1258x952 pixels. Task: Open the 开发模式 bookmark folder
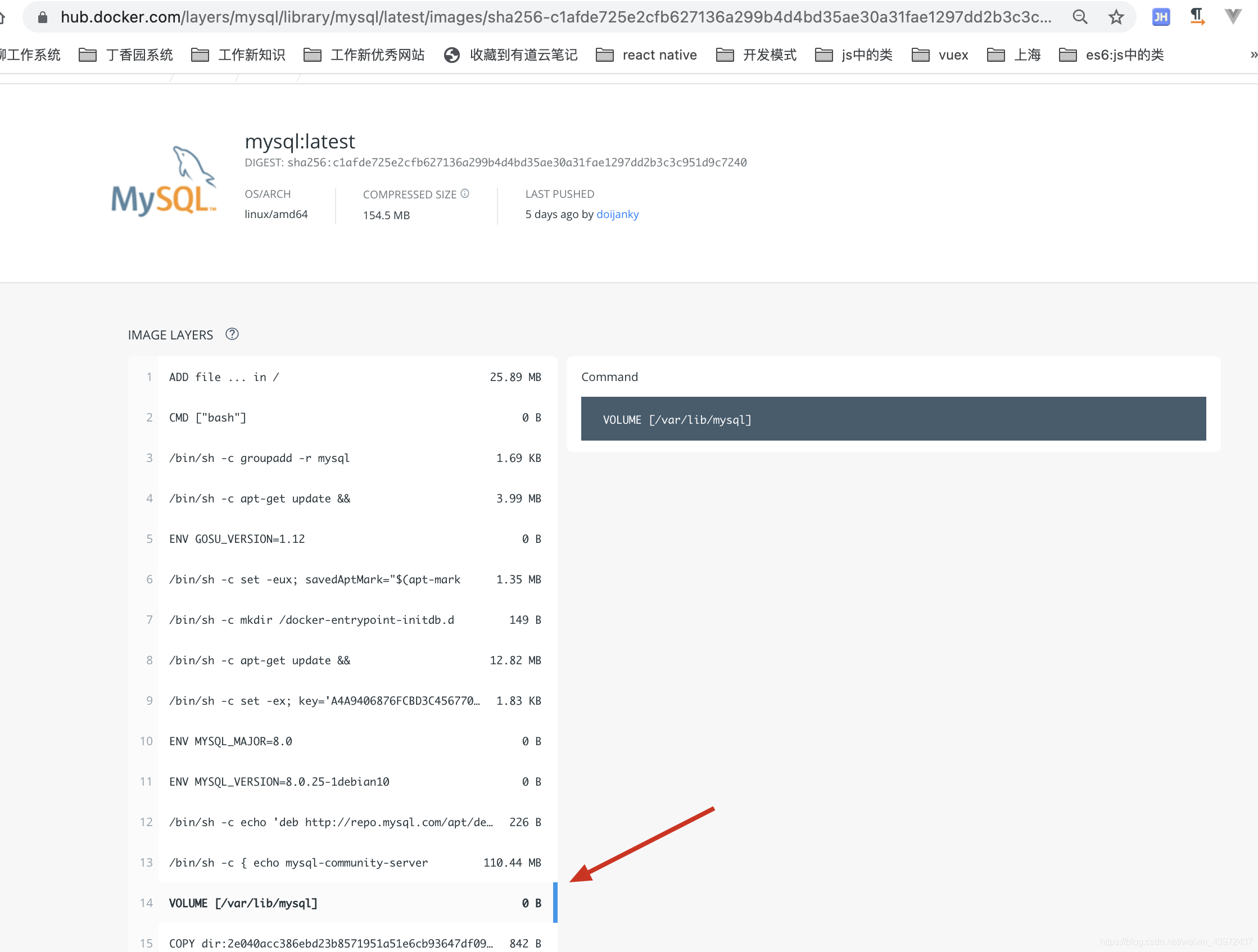click(756, 55)
